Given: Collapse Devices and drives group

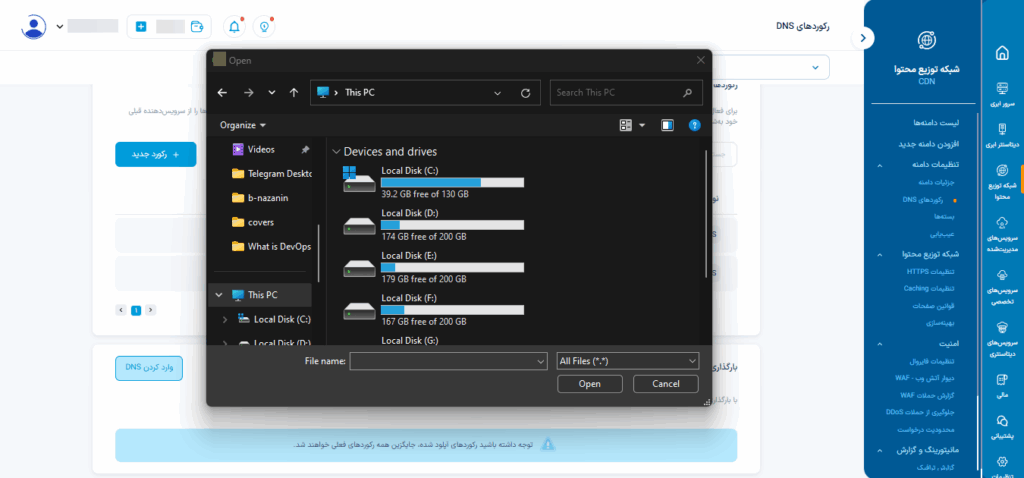Looking at the screenshot, I should coord(336,151).
